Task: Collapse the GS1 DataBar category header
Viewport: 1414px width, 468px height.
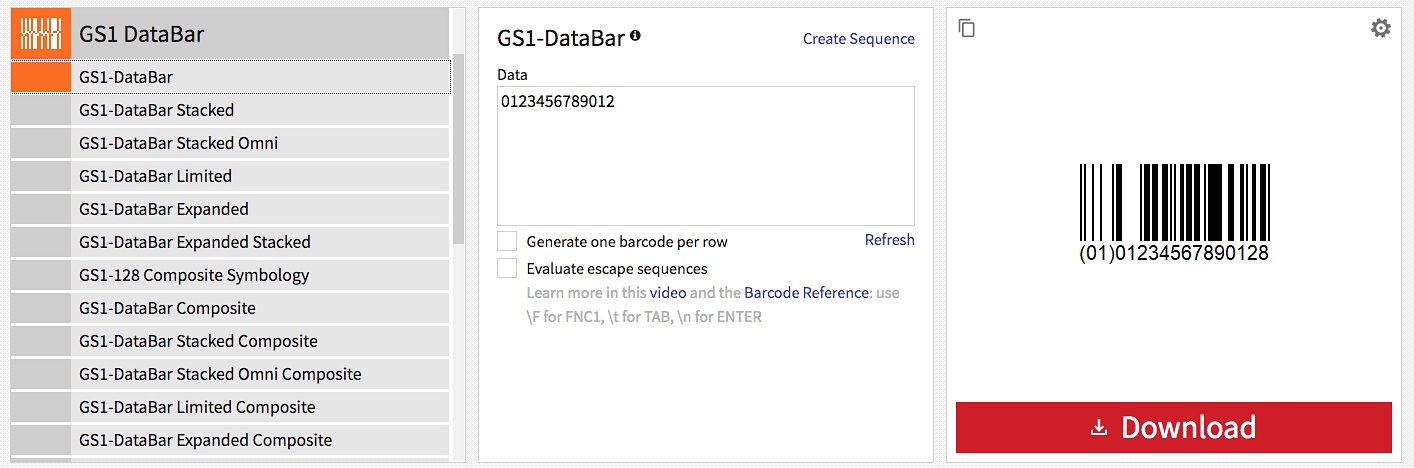Action: point(230,34)
